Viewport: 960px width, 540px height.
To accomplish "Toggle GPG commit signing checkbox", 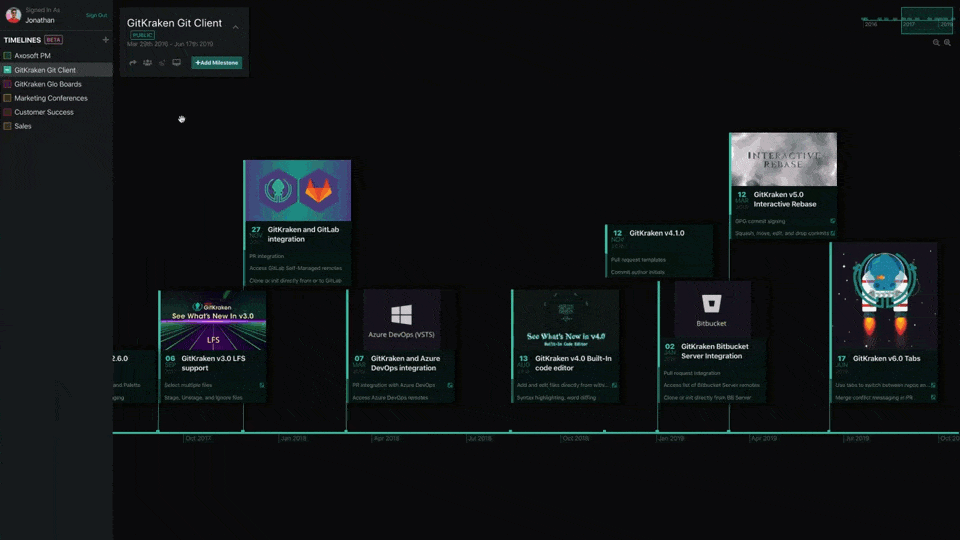I will coord(833,221).
